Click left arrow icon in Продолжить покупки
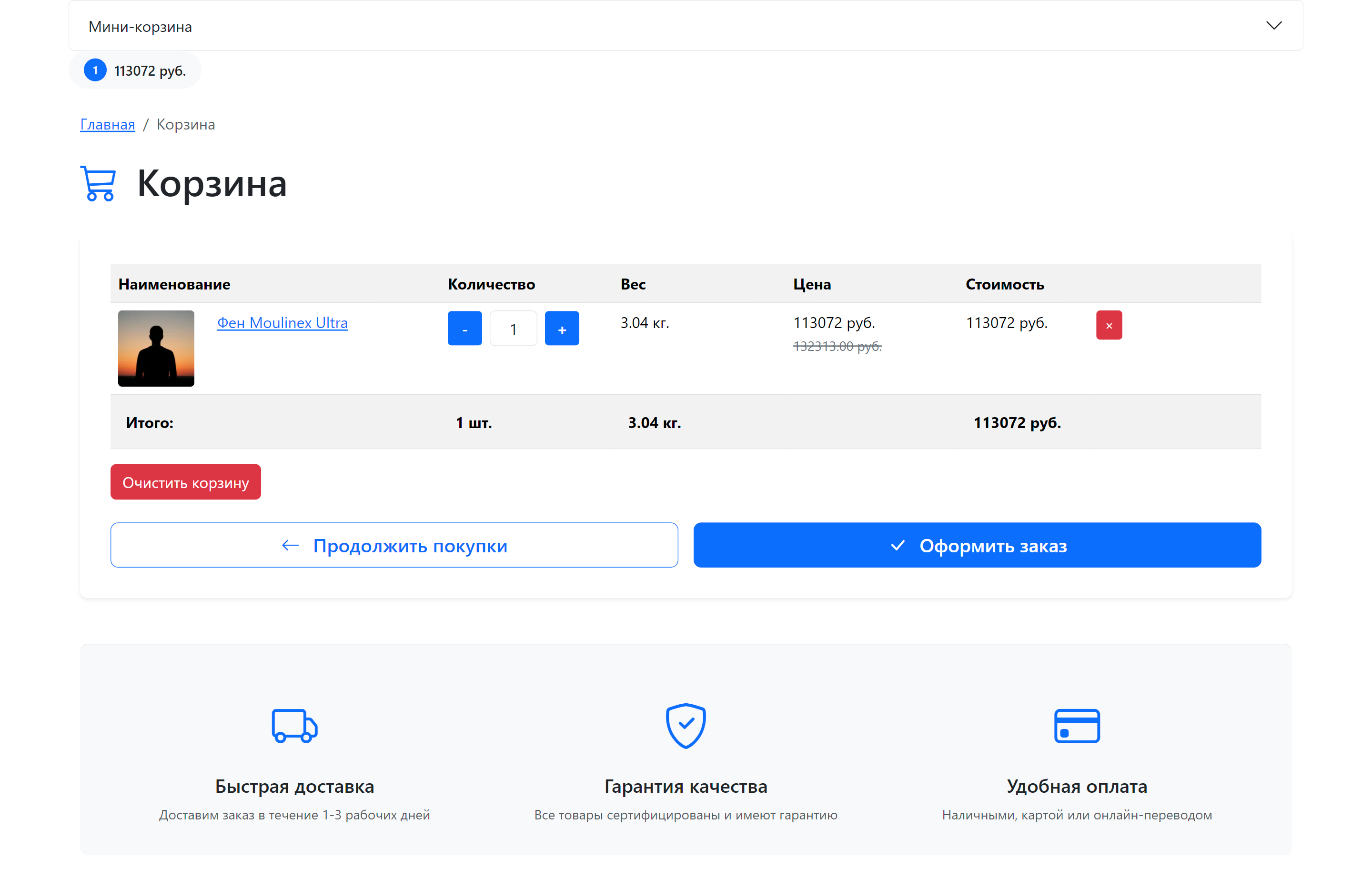 [x=291, y=546]
